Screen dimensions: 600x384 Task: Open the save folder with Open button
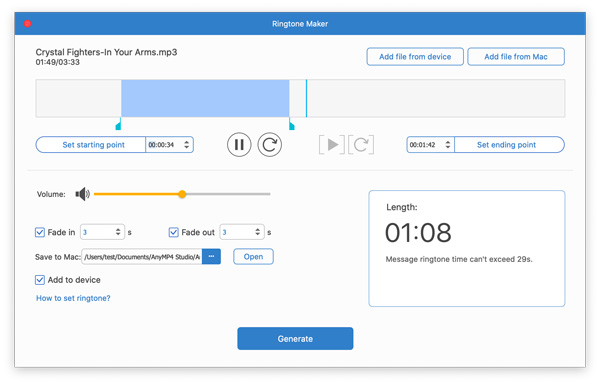pyautogui.click(x=253, y=256)
